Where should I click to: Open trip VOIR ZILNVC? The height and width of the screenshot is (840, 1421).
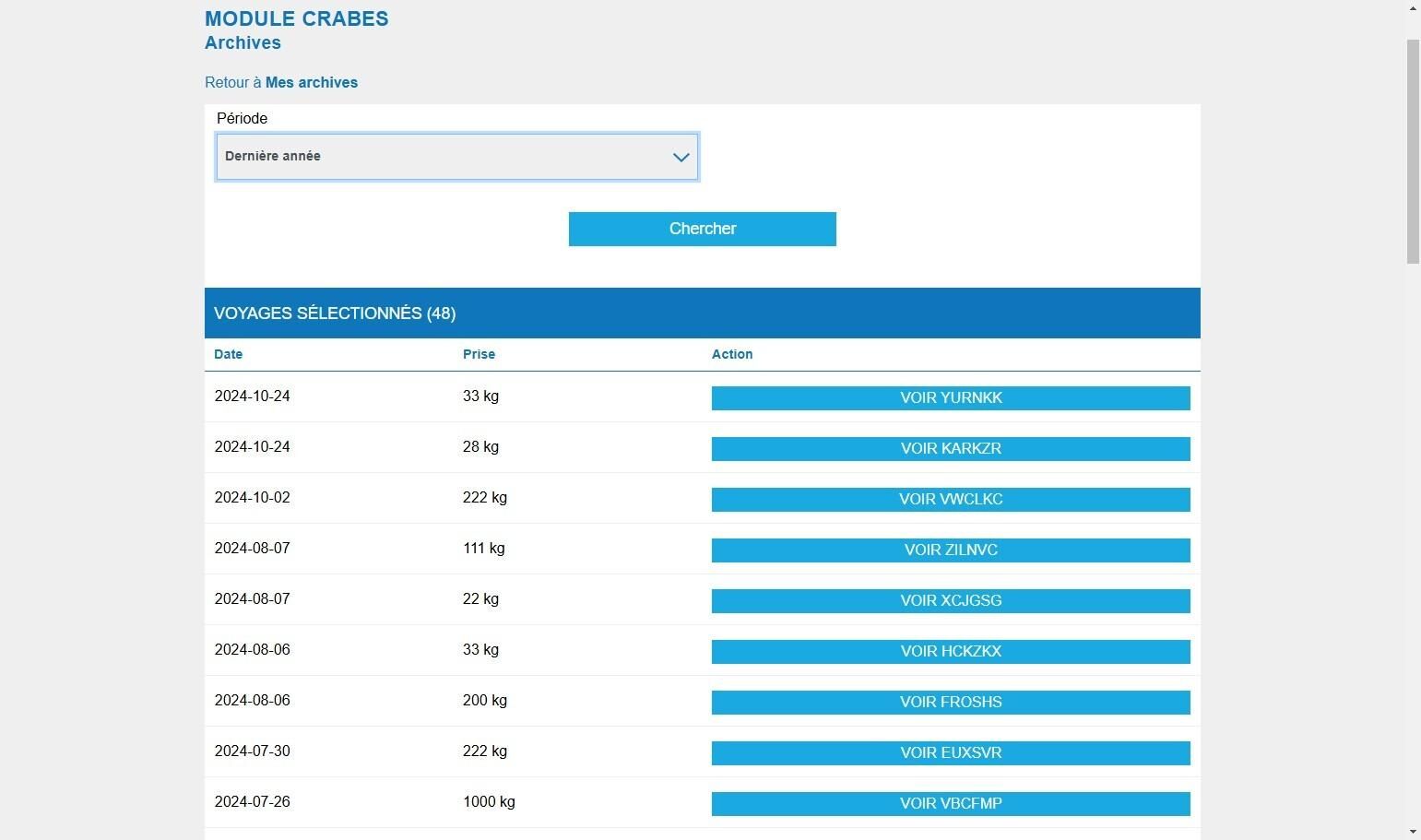[x=951, y=550]
